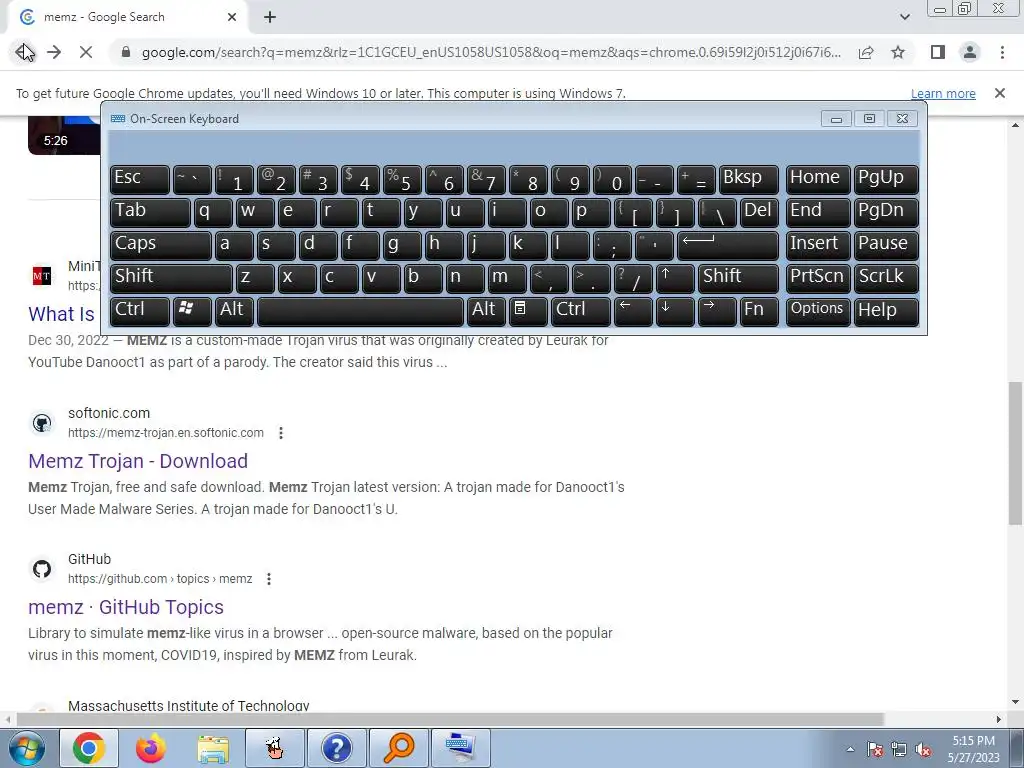1024x768 pixels.
Task: Toggle the Insert key on the keyboard
Action: 818,245
